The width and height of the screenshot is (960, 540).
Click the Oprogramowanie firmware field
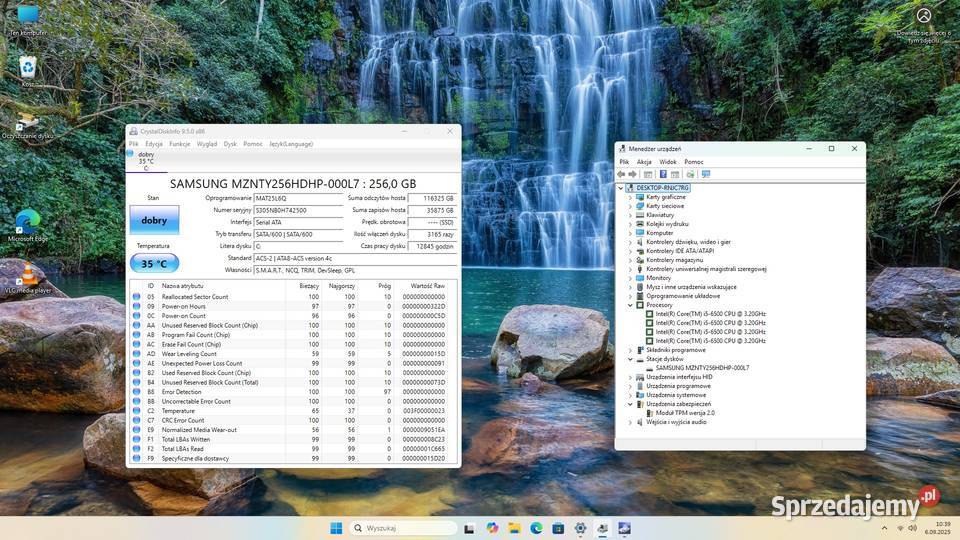coord(298,198)
